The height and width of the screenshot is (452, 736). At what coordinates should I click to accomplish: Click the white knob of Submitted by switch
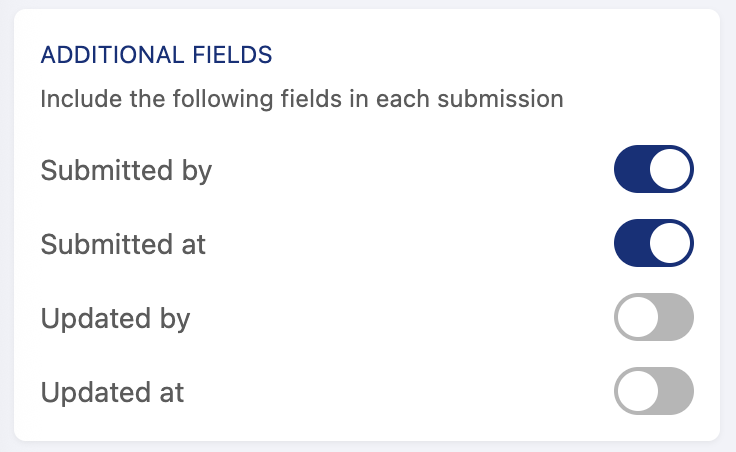click(x=671, y=171)
